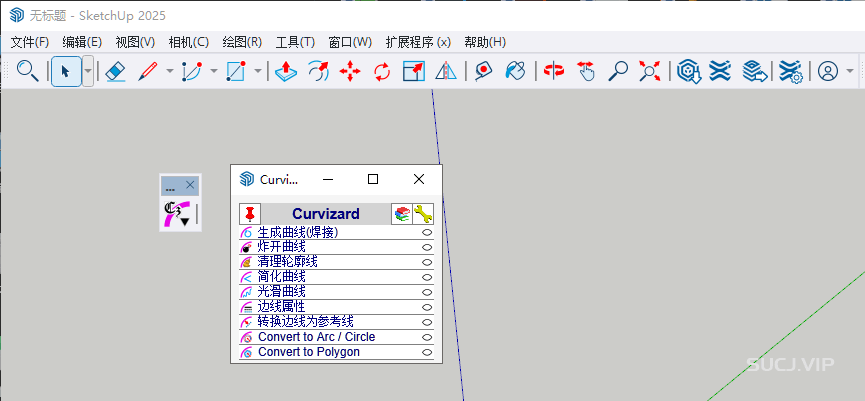
Task: Run 清理轮廓线 in Curvizard
Action: [x=287, y=263]
